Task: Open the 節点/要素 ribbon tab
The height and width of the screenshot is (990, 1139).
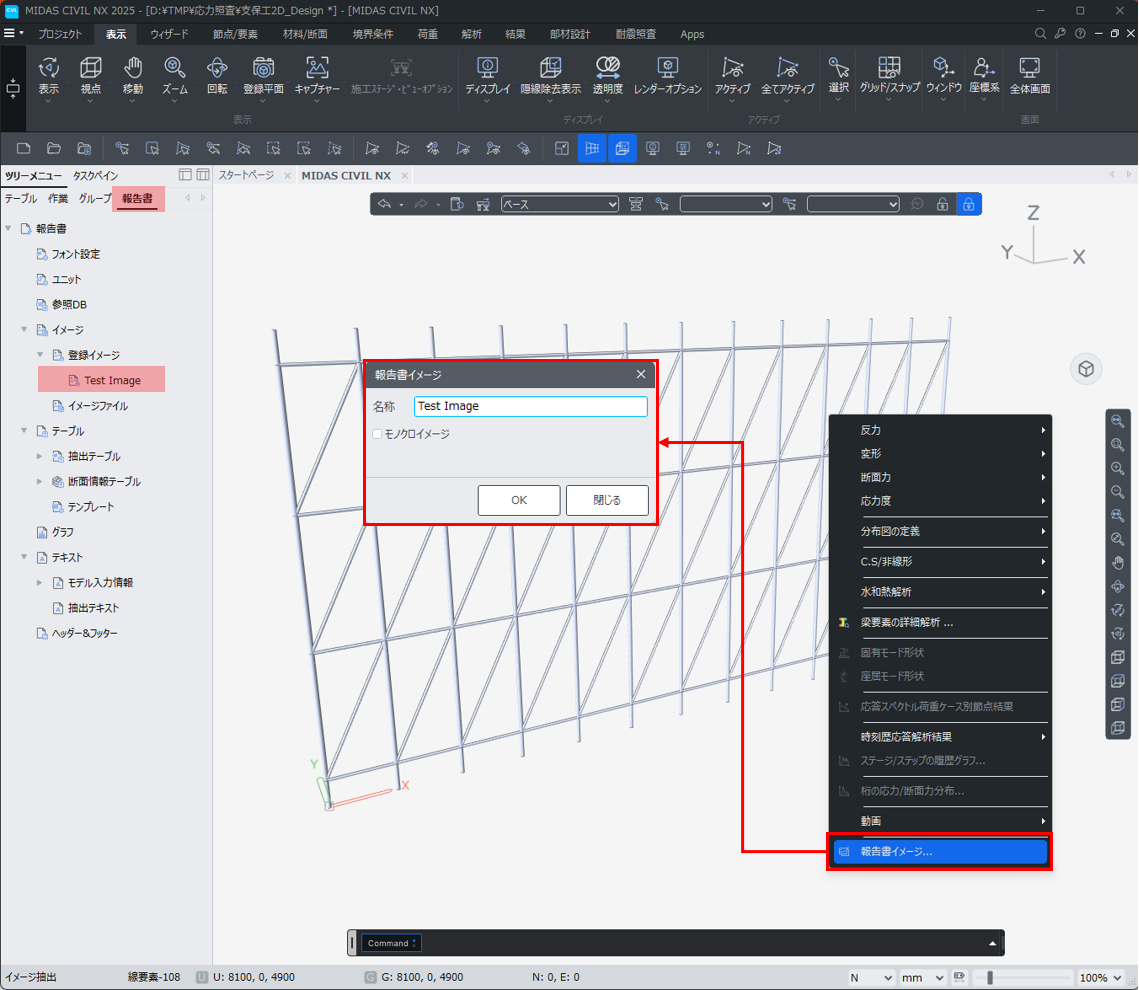Action: [x=235, y=34]
